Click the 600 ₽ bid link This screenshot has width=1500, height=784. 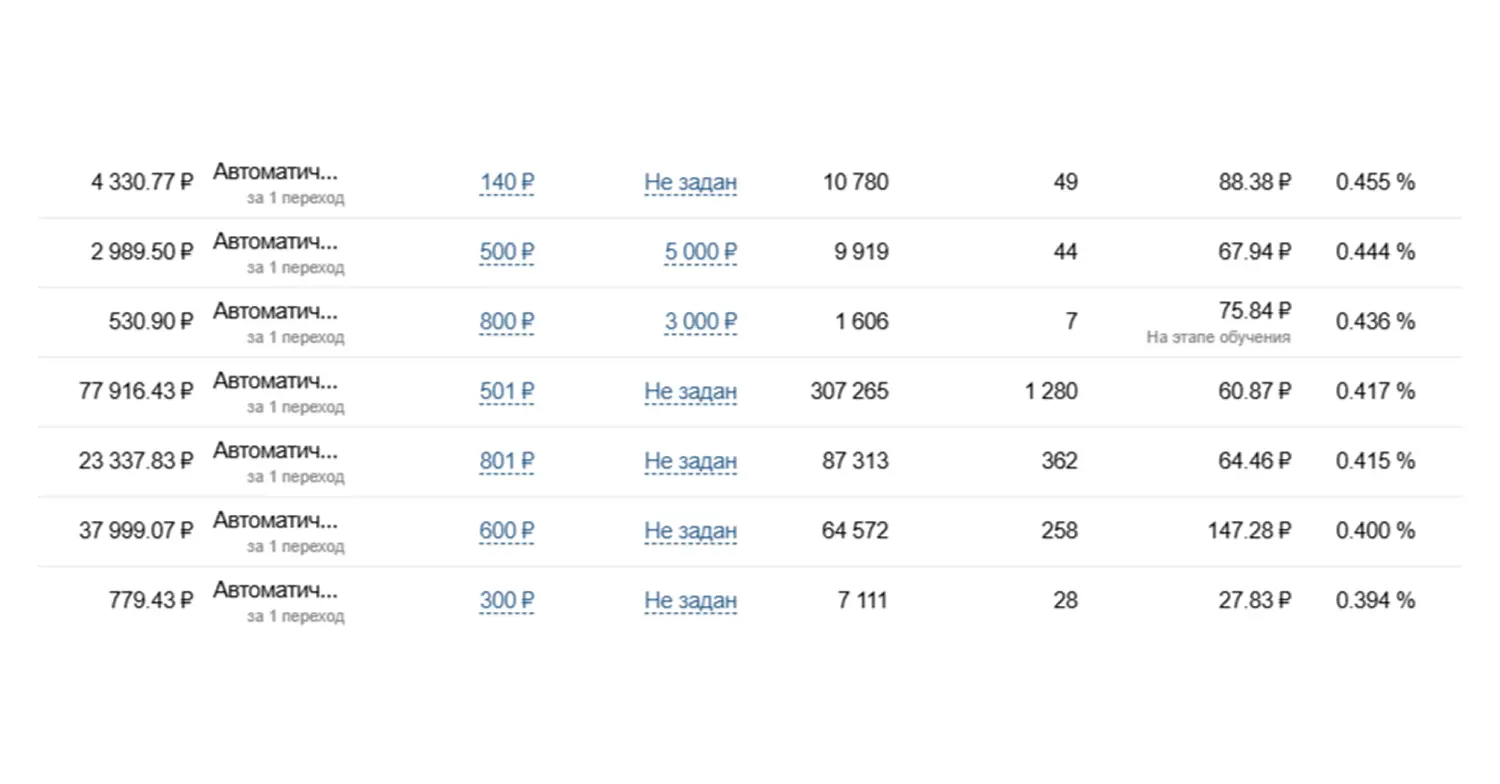coord(507,530)
